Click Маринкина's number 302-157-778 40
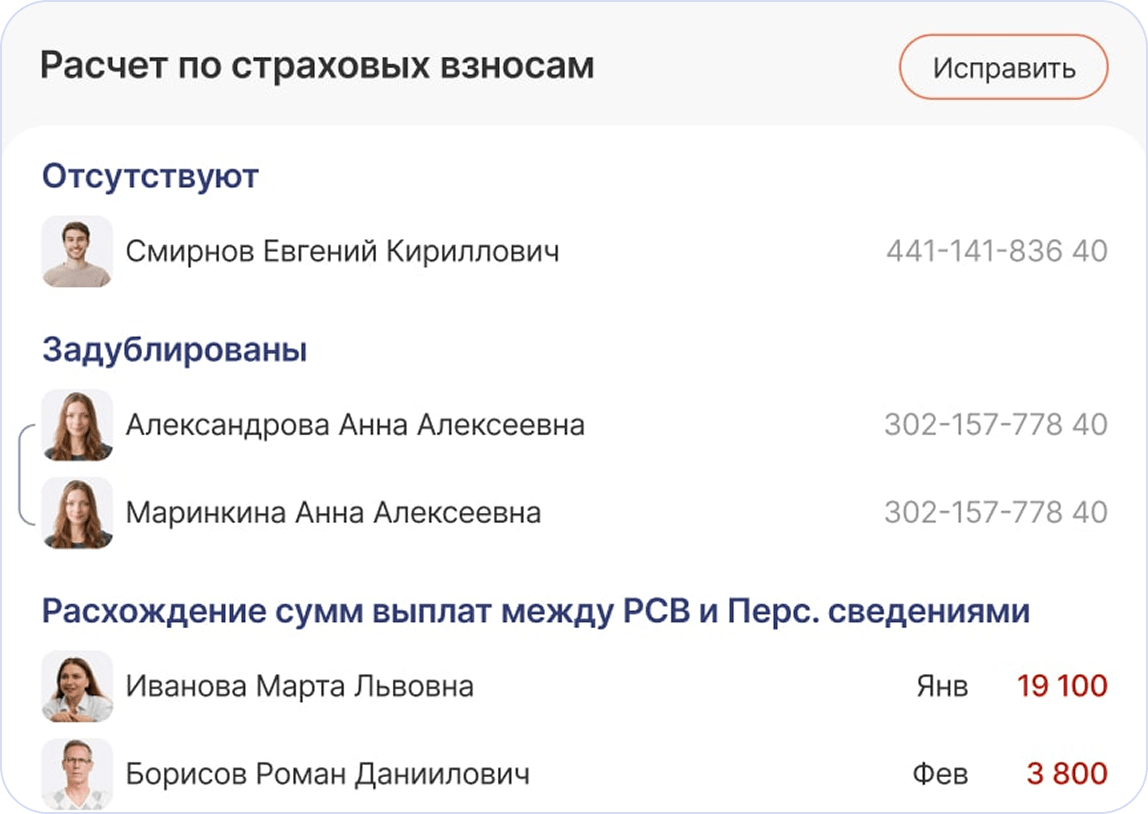 tap(996, 512)
